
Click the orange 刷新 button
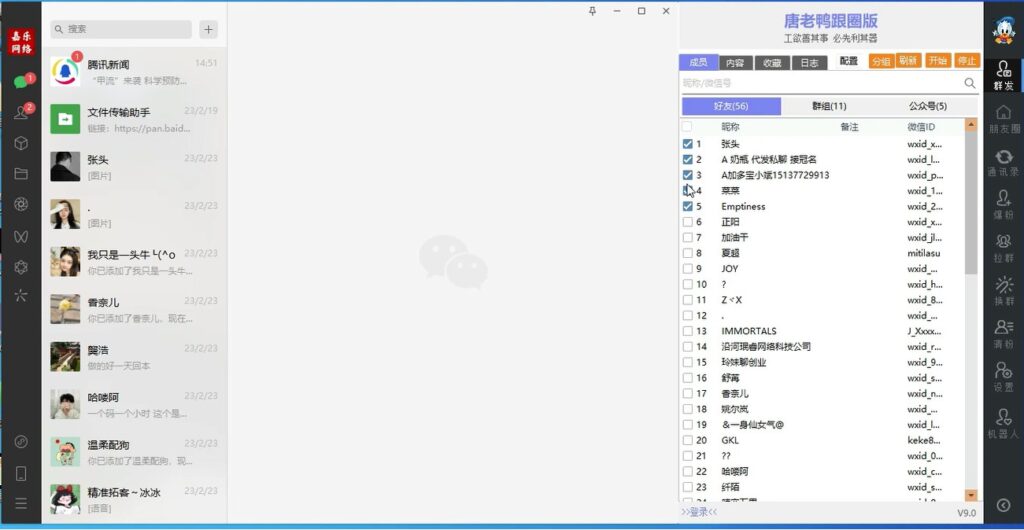tap(908, 61)
